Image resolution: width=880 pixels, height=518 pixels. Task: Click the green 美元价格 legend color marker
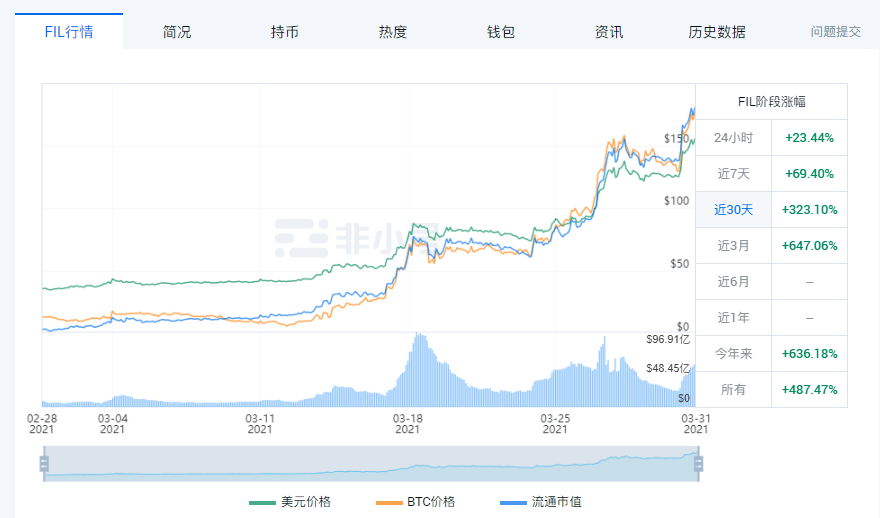(262, 503)
